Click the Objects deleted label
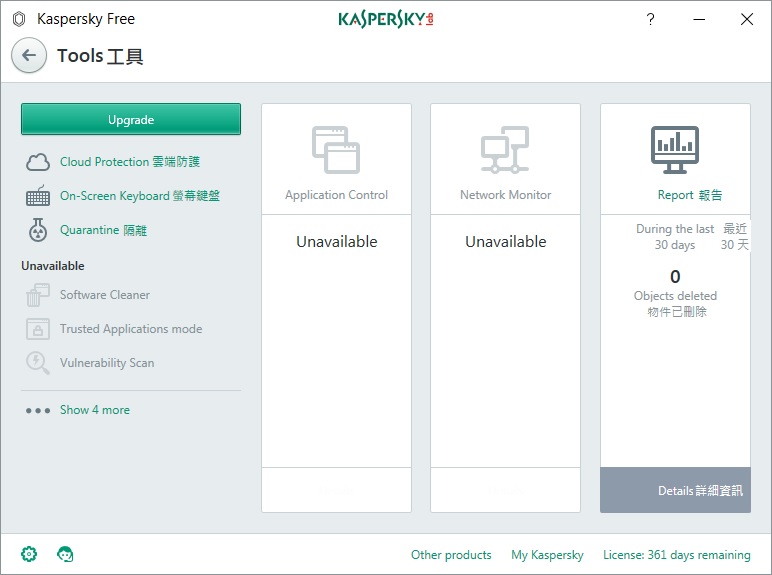Screen dimensions: 772x575 675,296
